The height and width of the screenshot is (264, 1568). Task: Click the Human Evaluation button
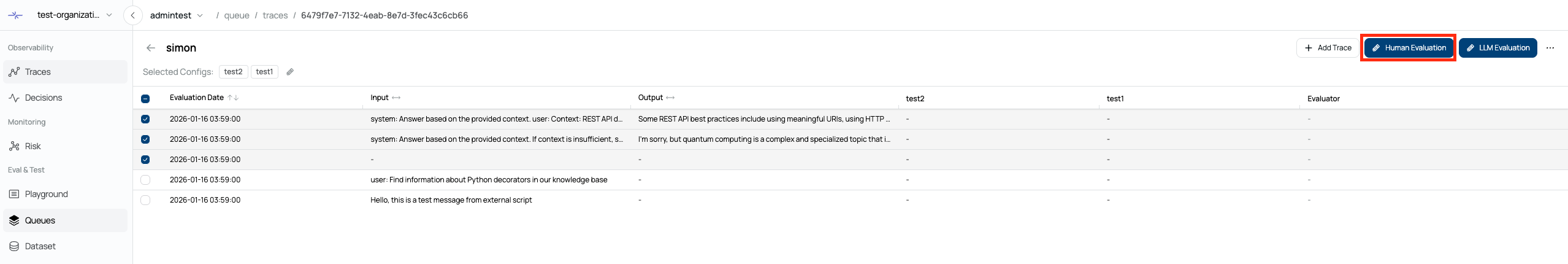click(1408, 48)
